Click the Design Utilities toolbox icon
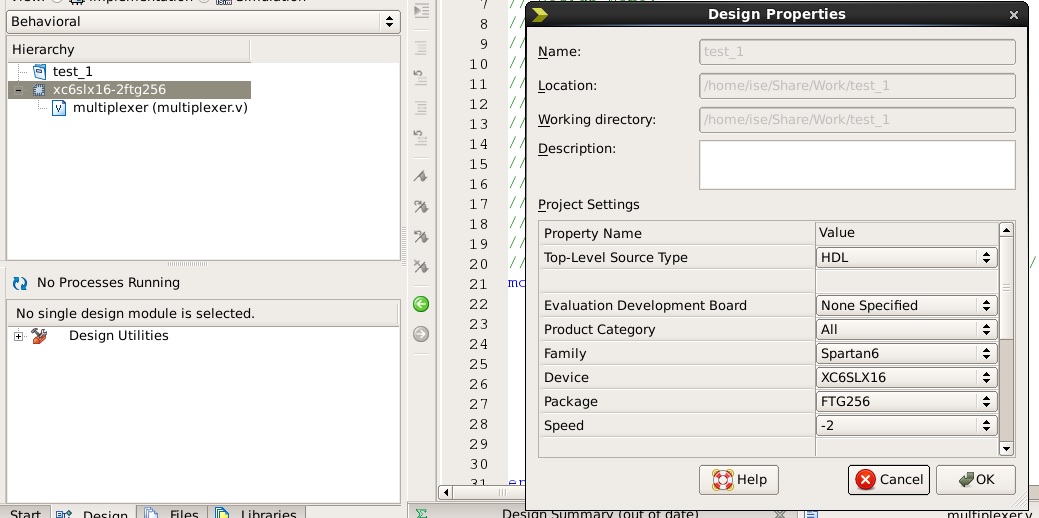Screen dimensions: 1039x518 (40, 336)
